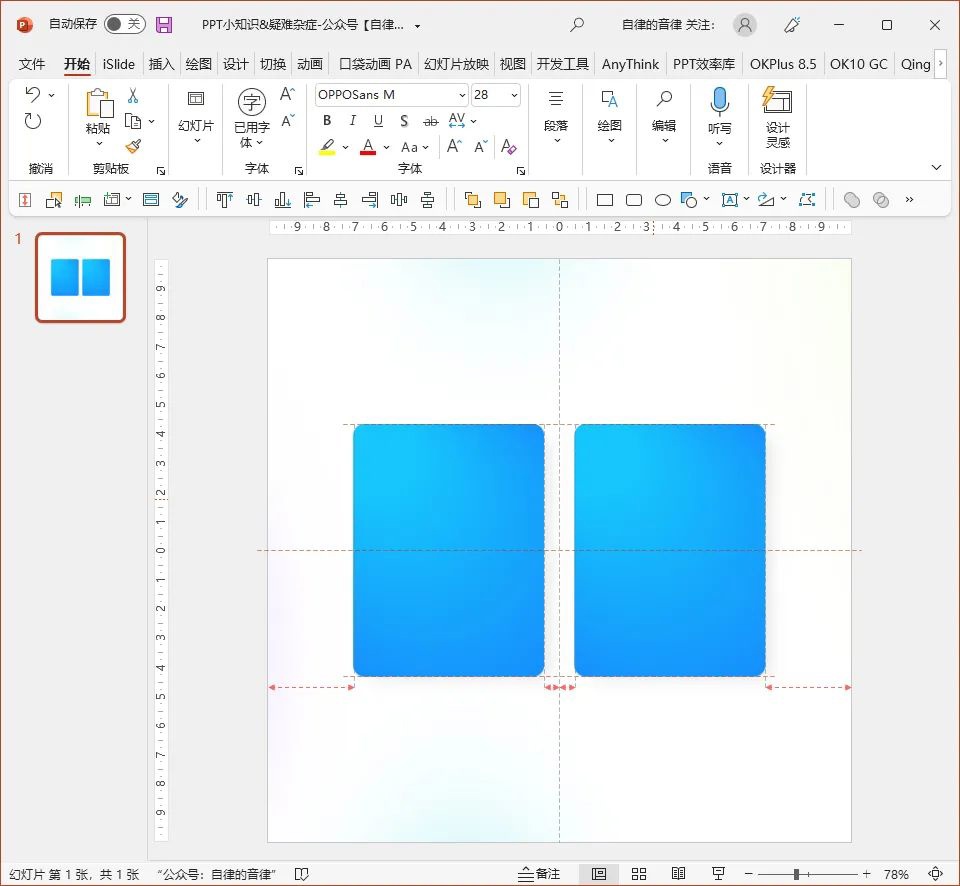Open the OPPOSans M font name dropdown
This screenshot has height=886, width=960.
462,95
